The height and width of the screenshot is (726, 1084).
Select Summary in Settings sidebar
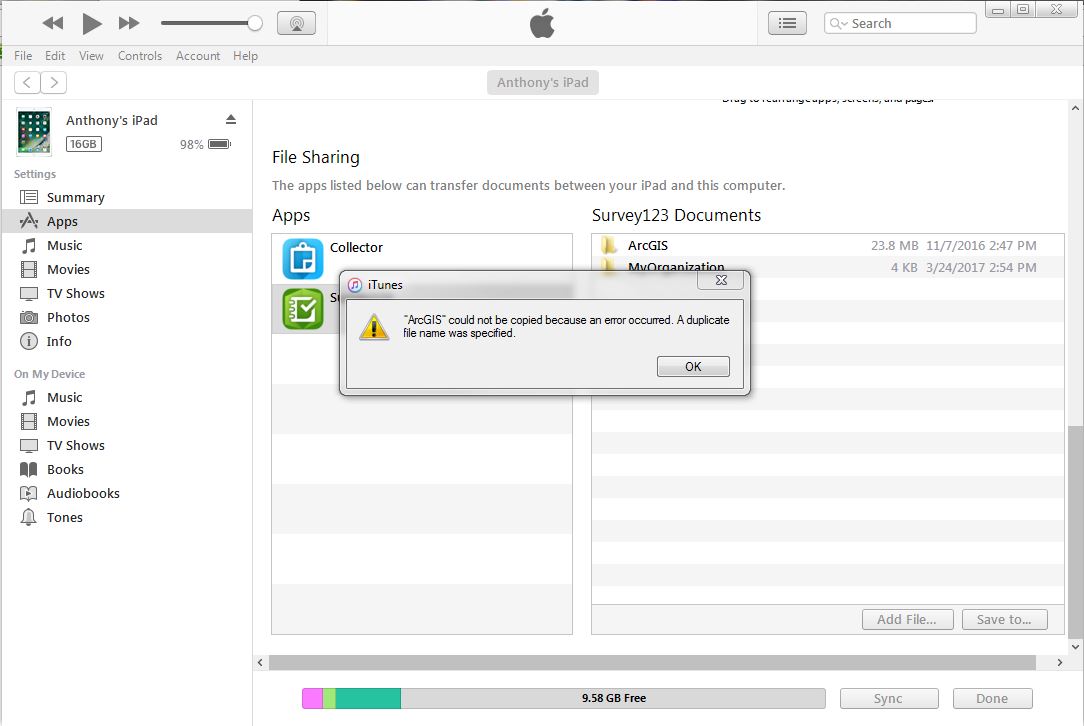[127, 198]
